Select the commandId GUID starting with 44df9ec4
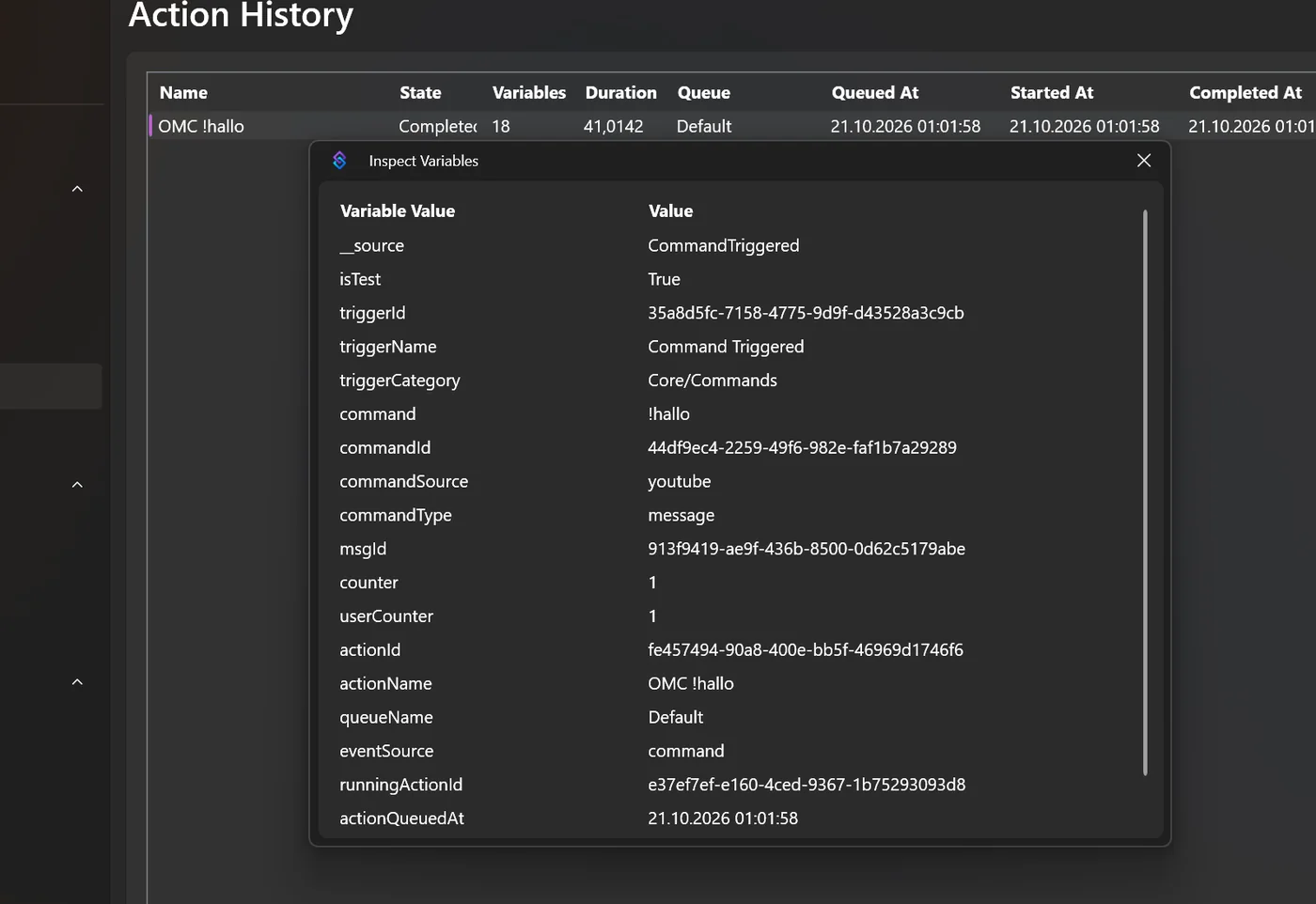The height and width of the screenshot is (904, 1316). tap(802, 448)
